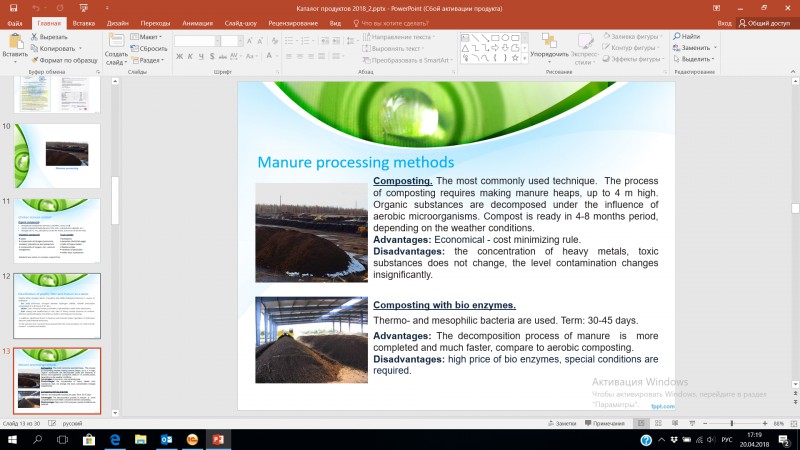Select the rectangle shape in shapes gallery
This screenshot has width=800, height=450.
tap(495, 38)
